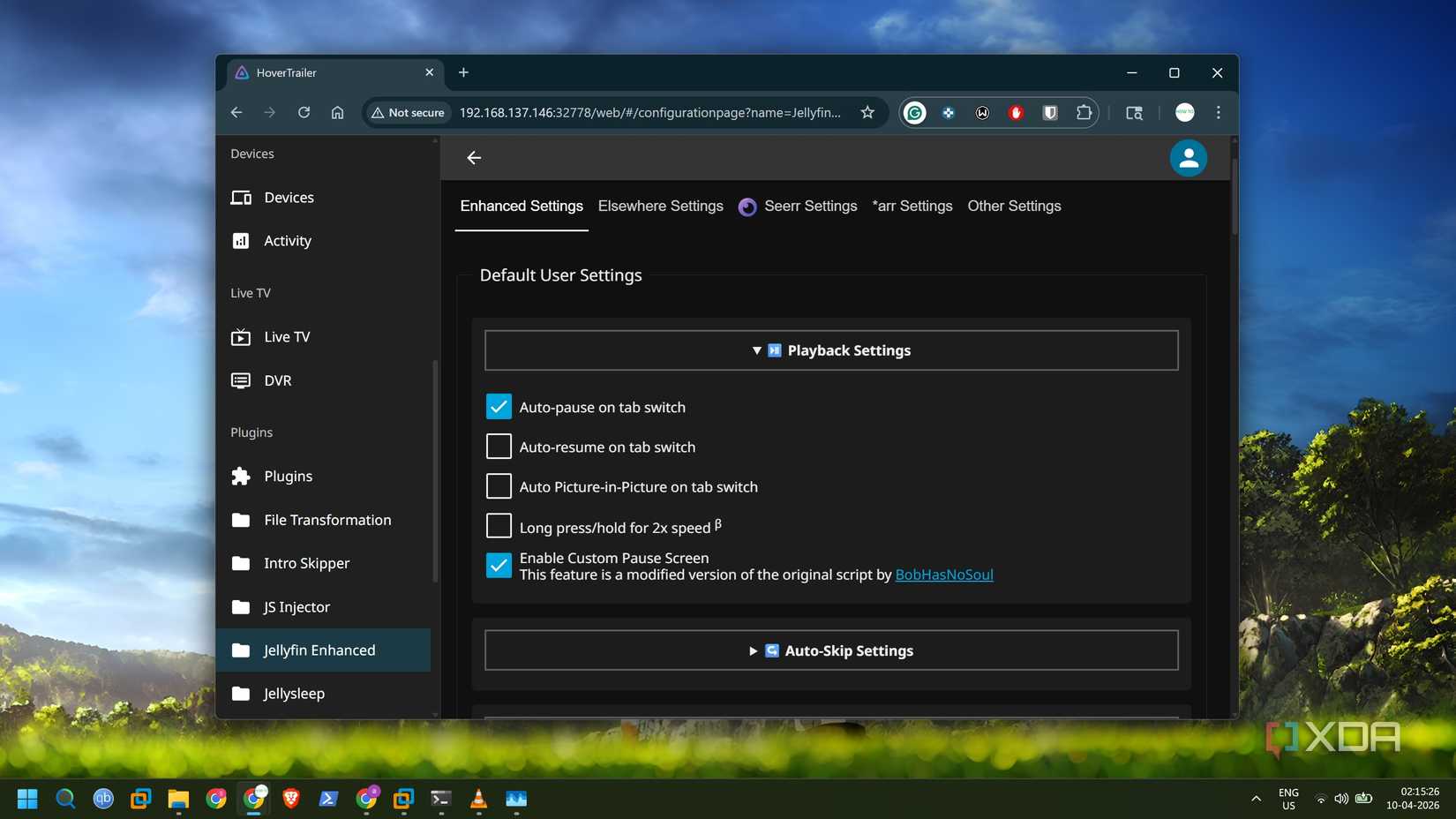This screenshot has width=1456, height=819.
Task: Open File Explorer from the taskbar
Action: point(178,799)
